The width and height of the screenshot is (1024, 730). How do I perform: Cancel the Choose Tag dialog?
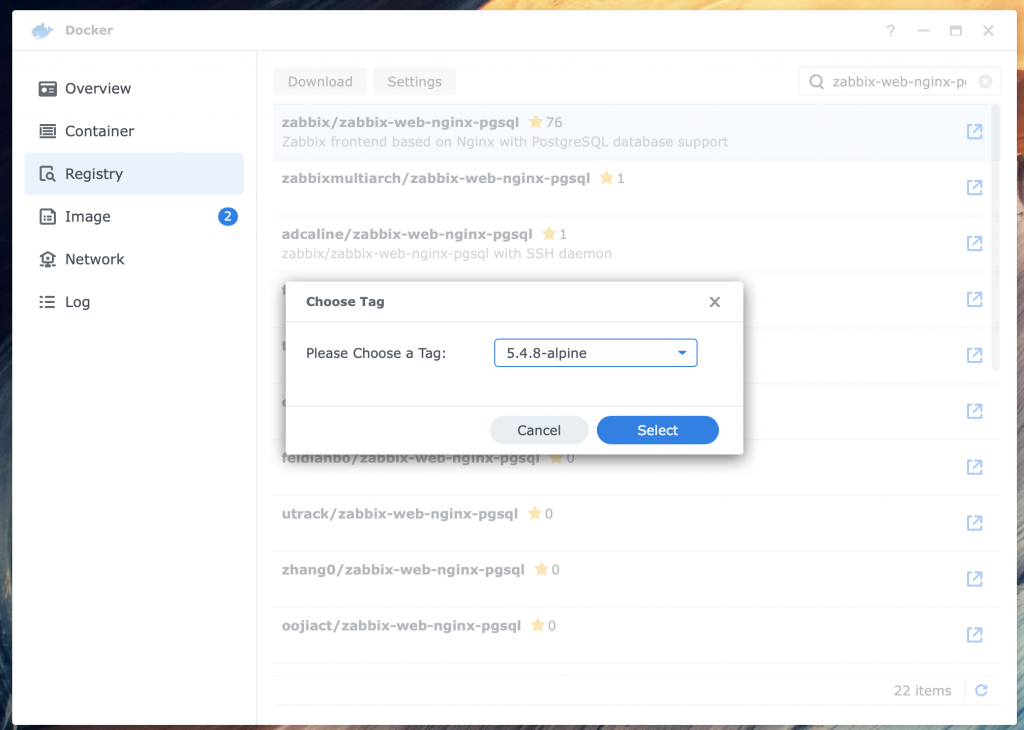(x=539, y=430)
